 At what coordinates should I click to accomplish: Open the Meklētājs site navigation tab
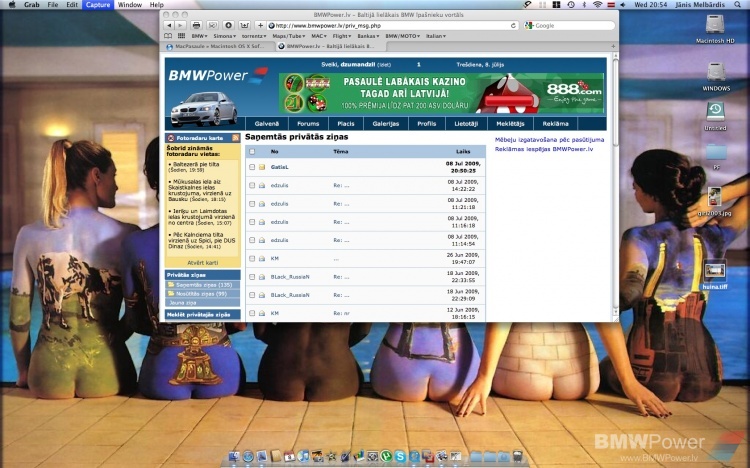510,123
